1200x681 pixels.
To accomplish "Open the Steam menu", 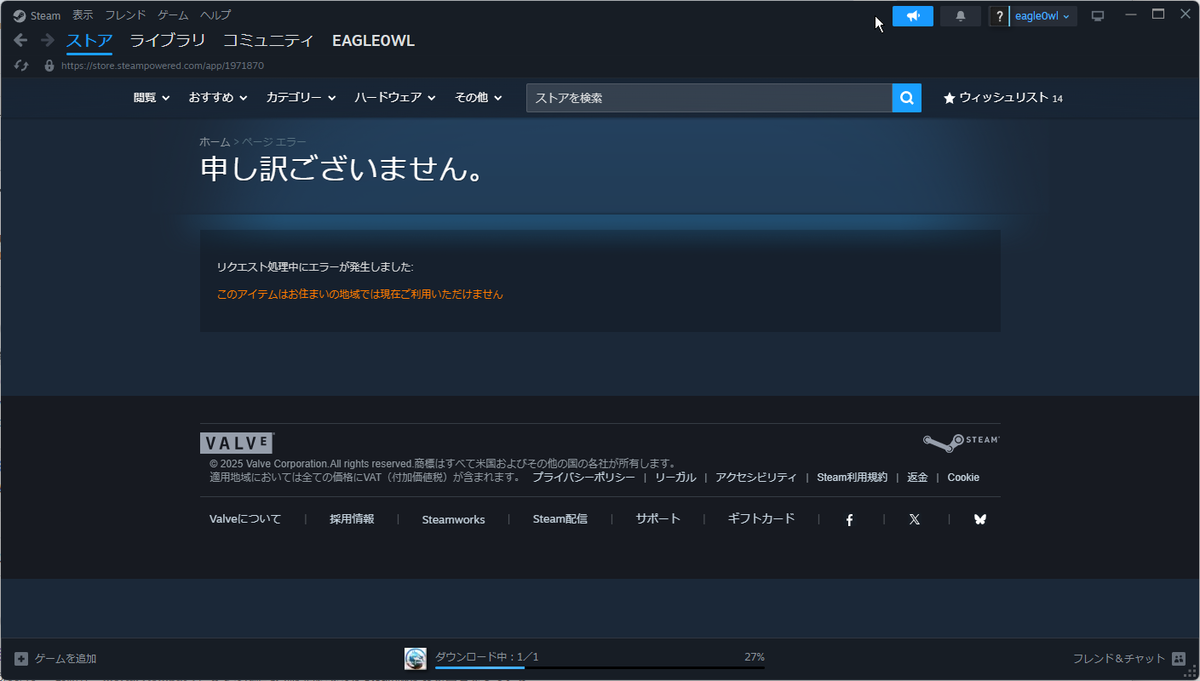I will (x=45, y=15).
